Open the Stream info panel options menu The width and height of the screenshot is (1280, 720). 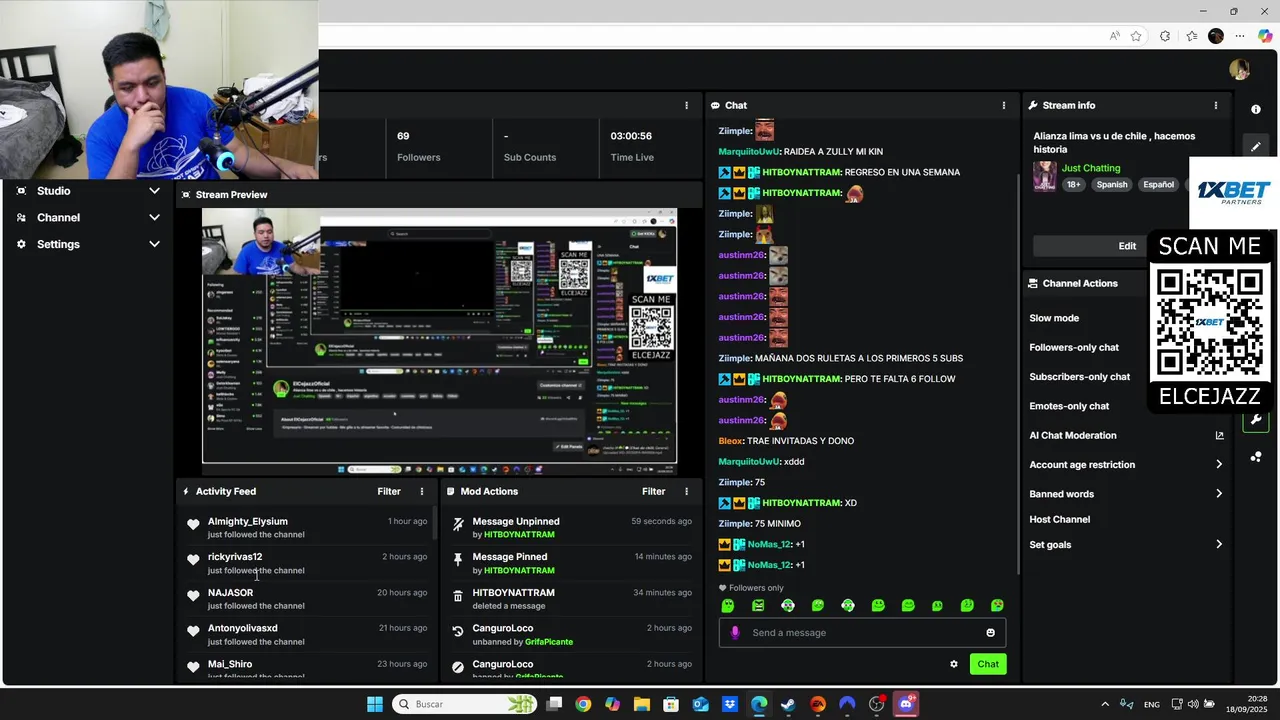pyautogui.click(x=1216, y=105)
